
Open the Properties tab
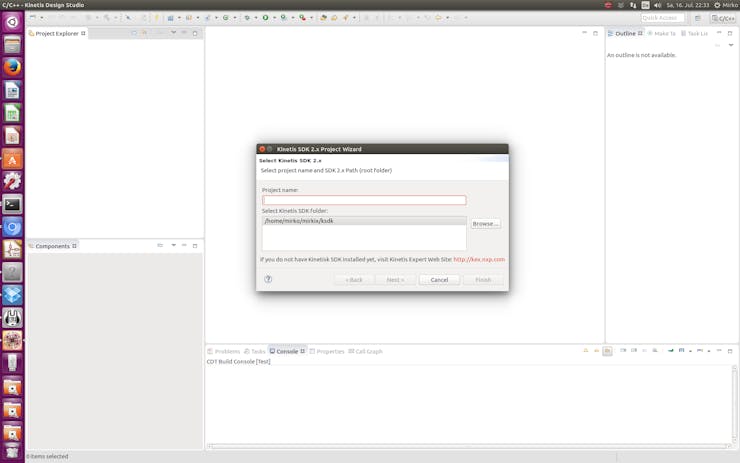pos(327,352)
